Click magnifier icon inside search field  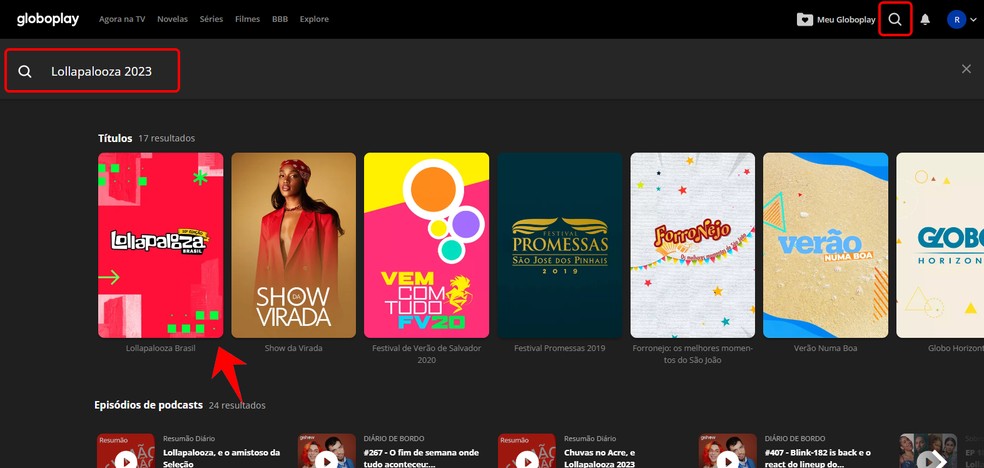tap(25, 72)
